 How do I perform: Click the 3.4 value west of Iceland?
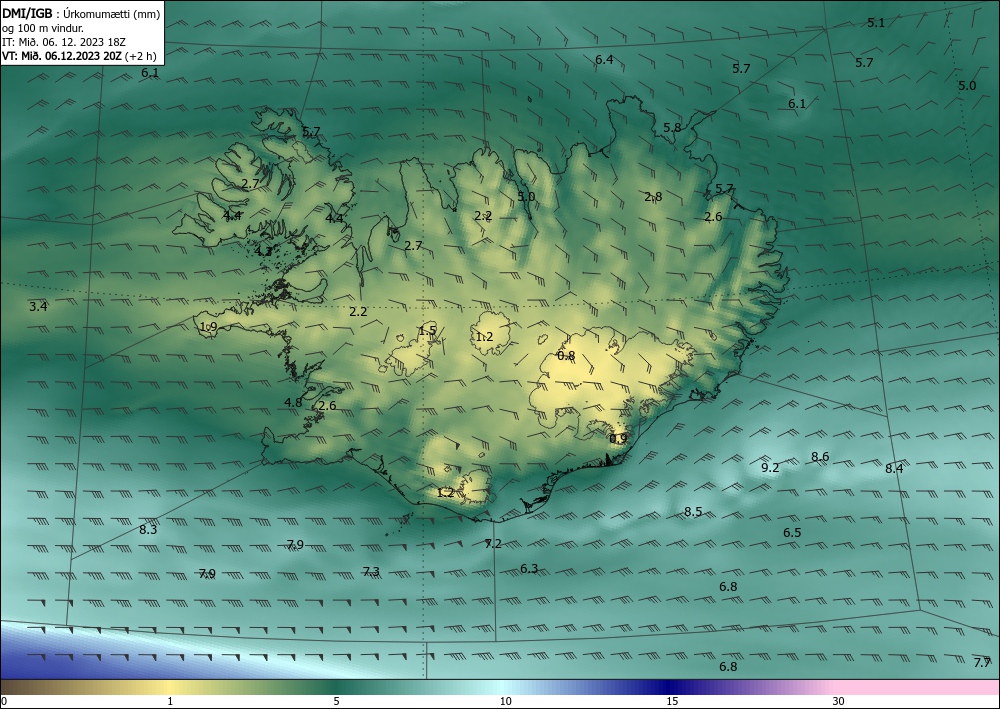click(x=38, y=307)
